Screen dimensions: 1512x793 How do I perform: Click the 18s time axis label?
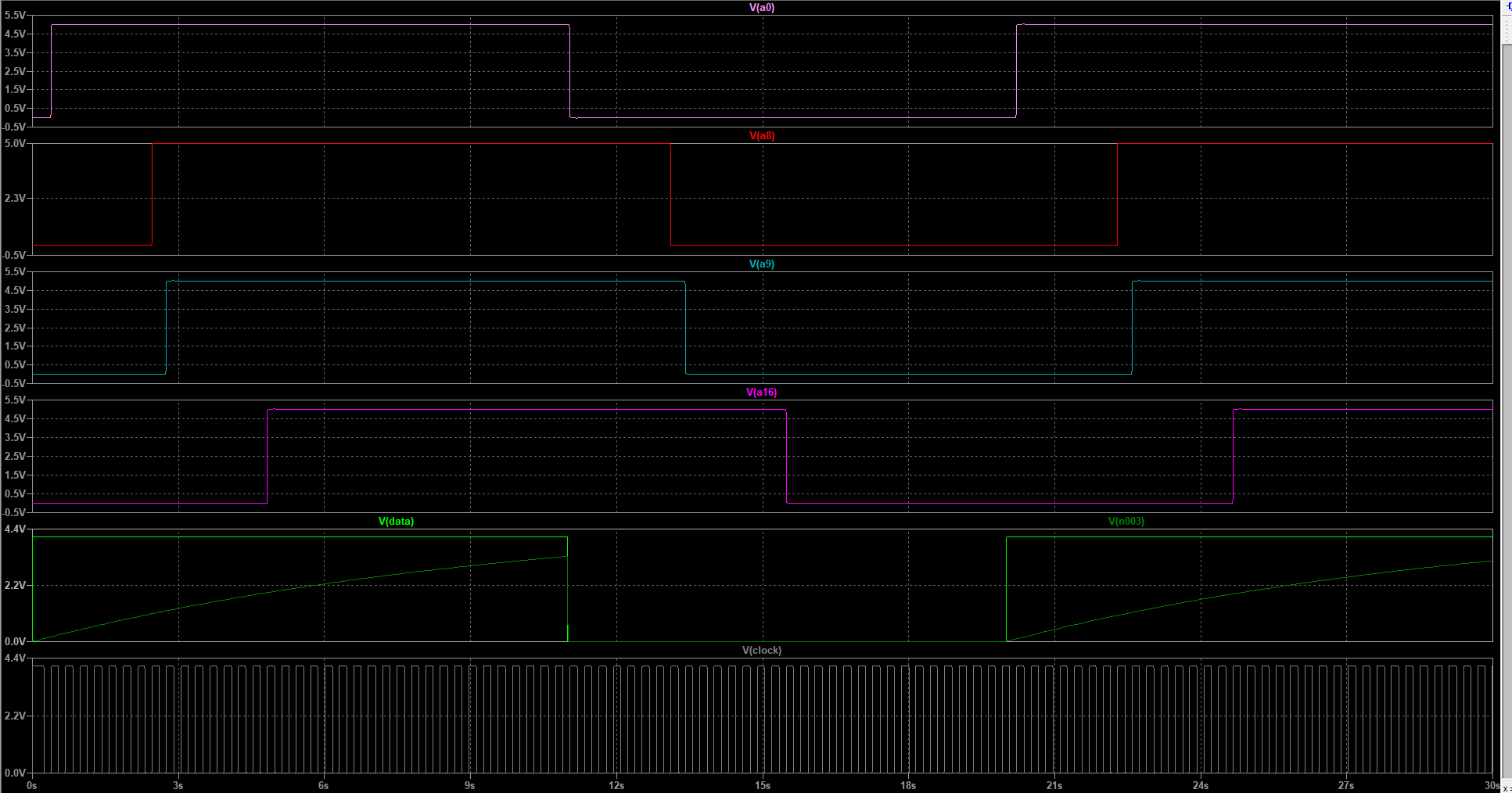(908, 785)
